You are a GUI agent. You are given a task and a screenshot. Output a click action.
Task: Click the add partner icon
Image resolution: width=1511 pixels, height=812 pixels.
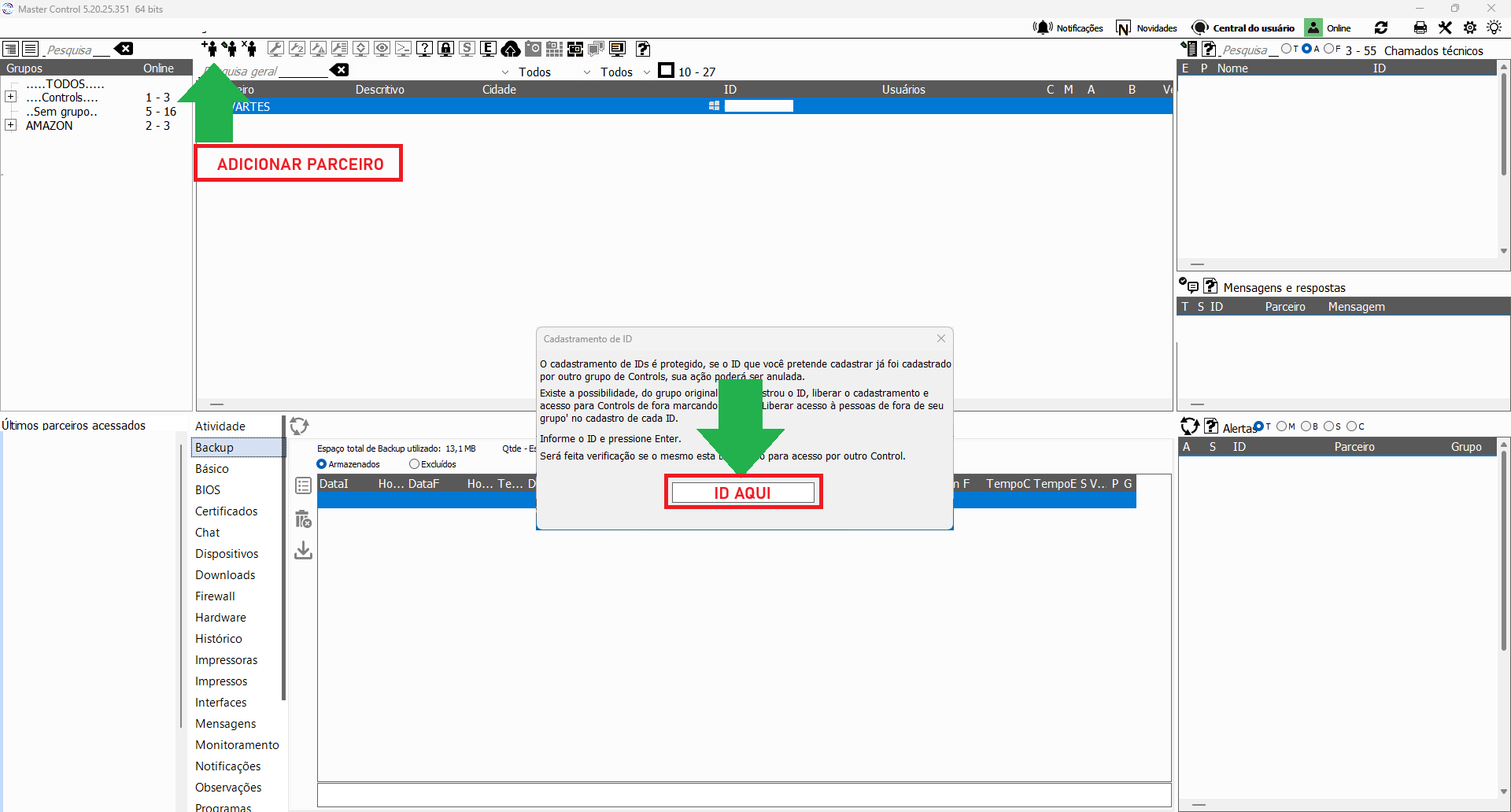point(209,49)
